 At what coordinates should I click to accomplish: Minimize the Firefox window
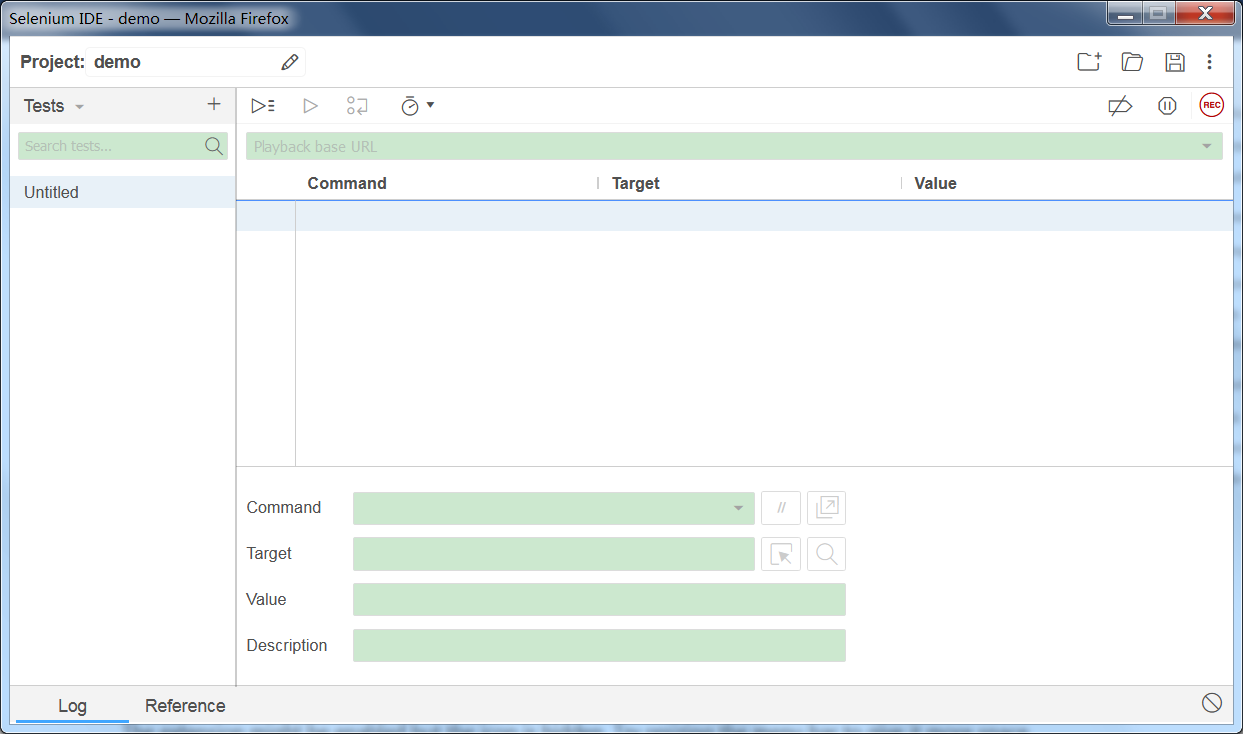1125,13
